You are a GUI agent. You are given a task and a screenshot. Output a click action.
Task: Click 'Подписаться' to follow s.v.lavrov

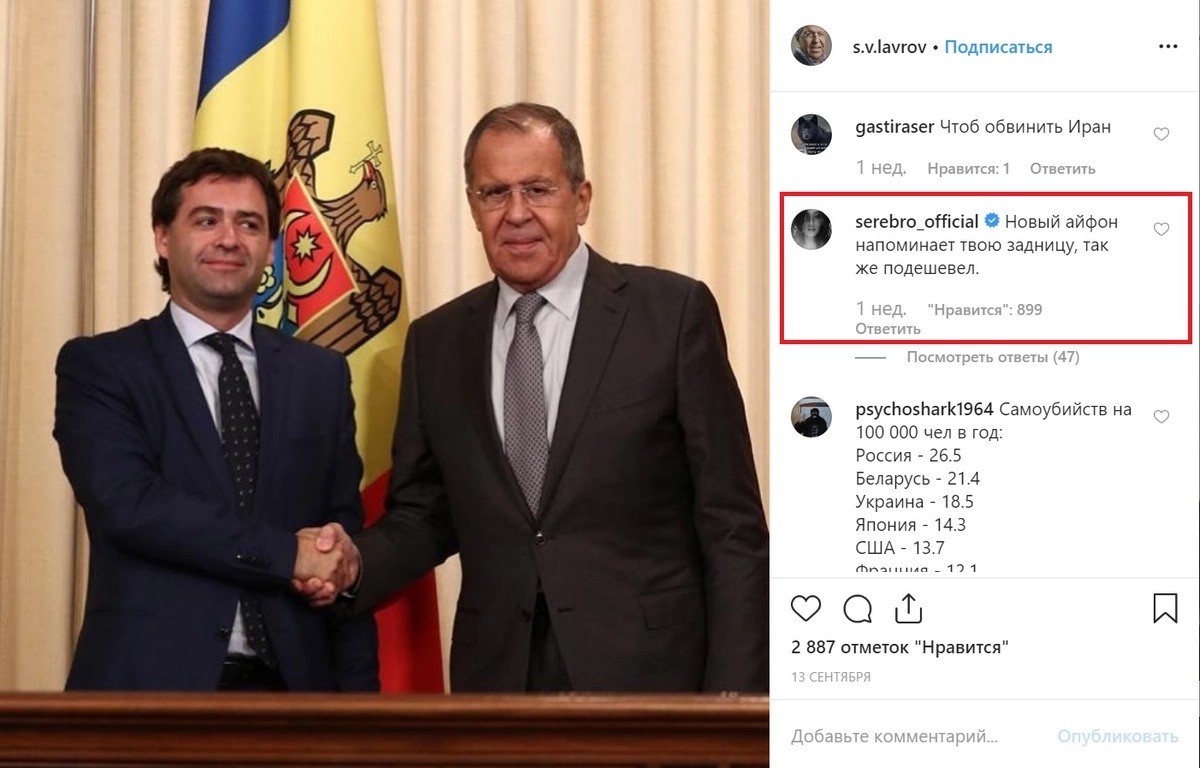point(998,47)
